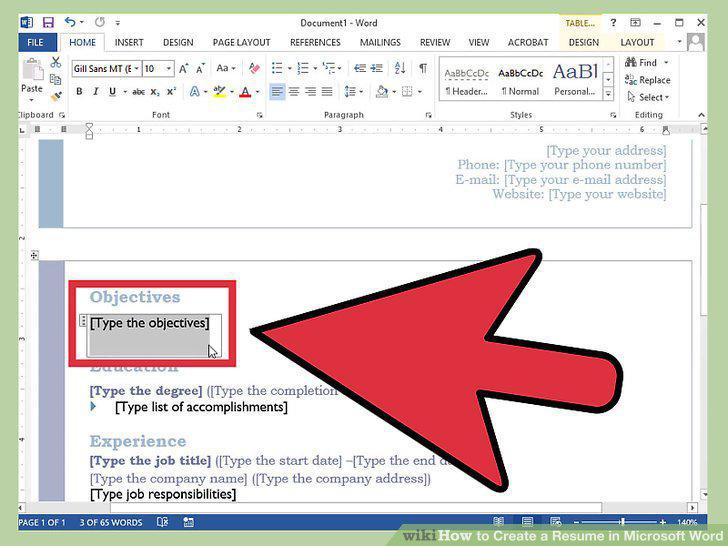This screenshot has width=728, height=546.
Task: Expand the Styles gallery More arrow
Action: tap(608, 94)
